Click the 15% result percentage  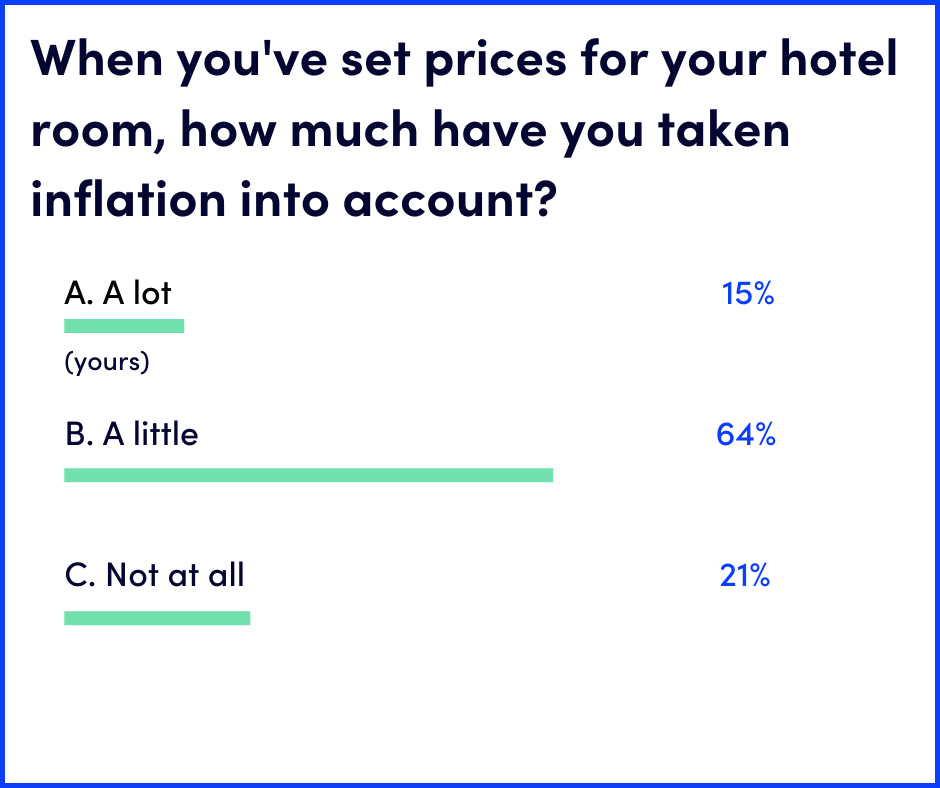[x=747, y=294]
